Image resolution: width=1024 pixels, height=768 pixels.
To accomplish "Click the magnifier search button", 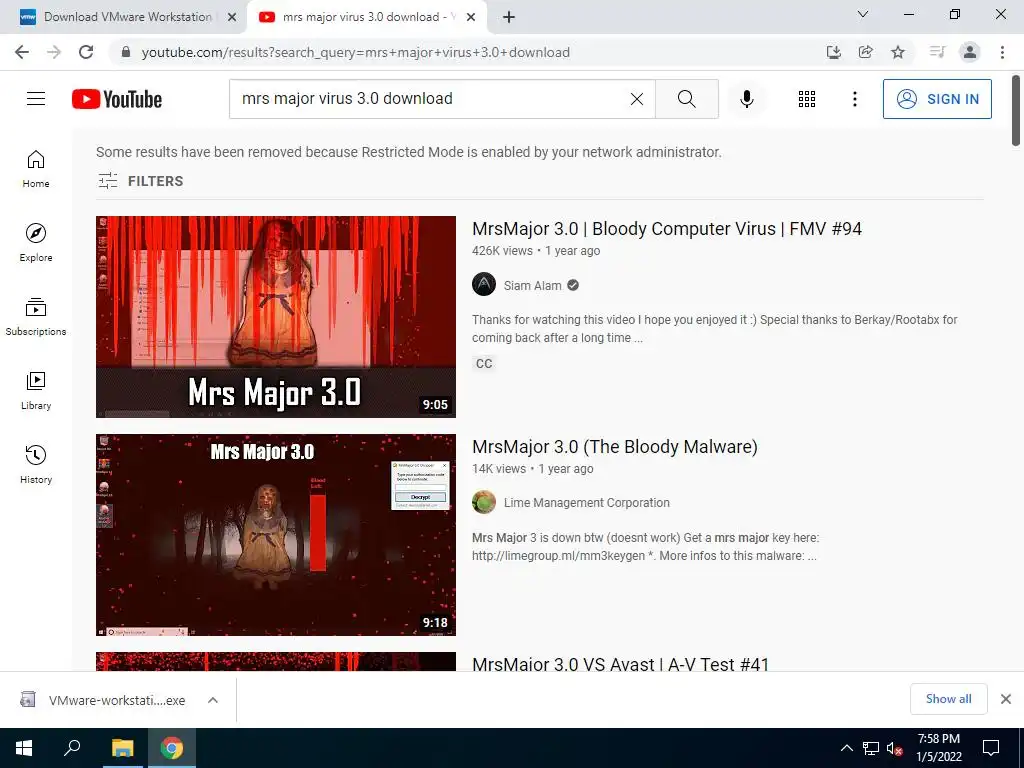I will 686,99.
